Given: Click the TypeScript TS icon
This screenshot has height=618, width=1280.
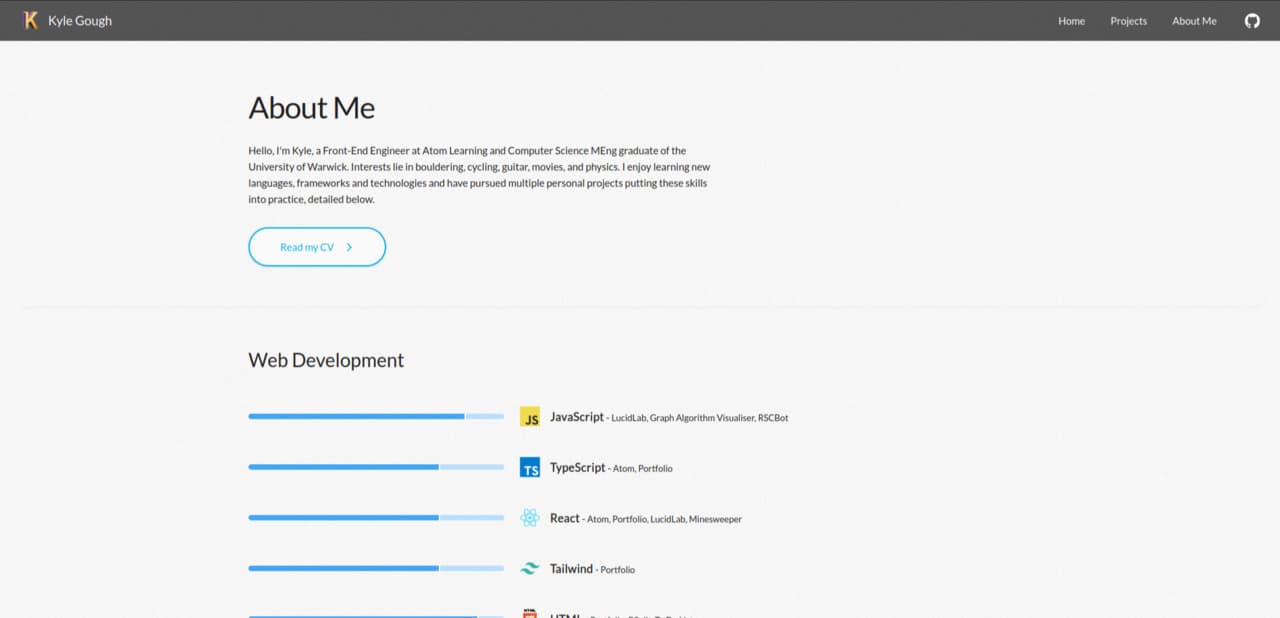Looking at the screenshot, I should pyautogui.click(x=530, y=468).
